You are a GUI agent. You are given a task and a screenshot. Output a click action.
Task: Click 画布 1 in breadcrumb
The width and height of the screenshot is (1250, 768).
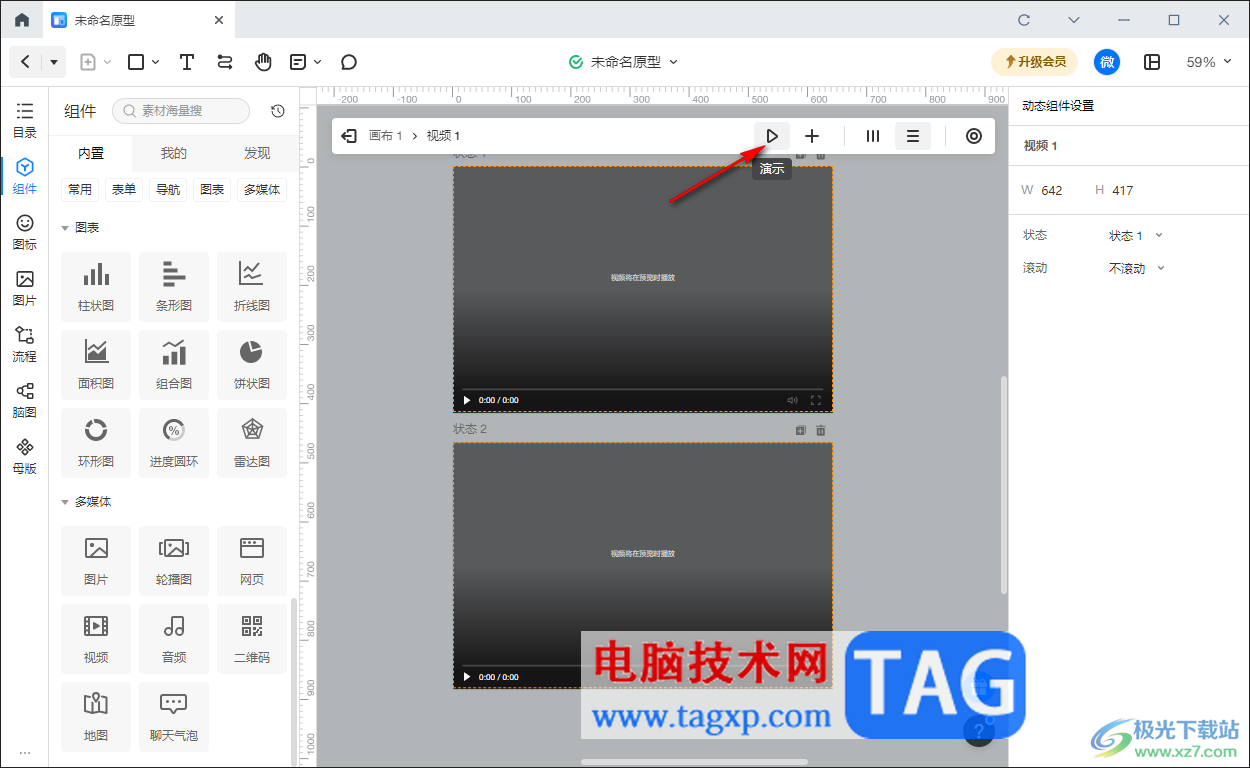pyautogui.click(x=386, y=136)
